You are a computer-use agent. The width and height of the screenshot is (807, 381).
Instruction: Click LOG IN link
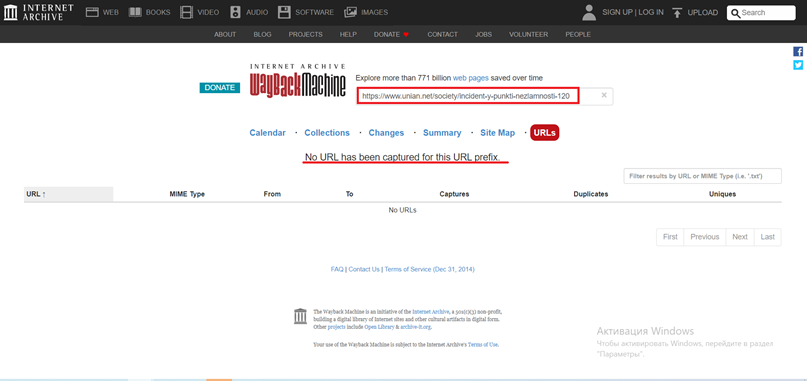651,12
